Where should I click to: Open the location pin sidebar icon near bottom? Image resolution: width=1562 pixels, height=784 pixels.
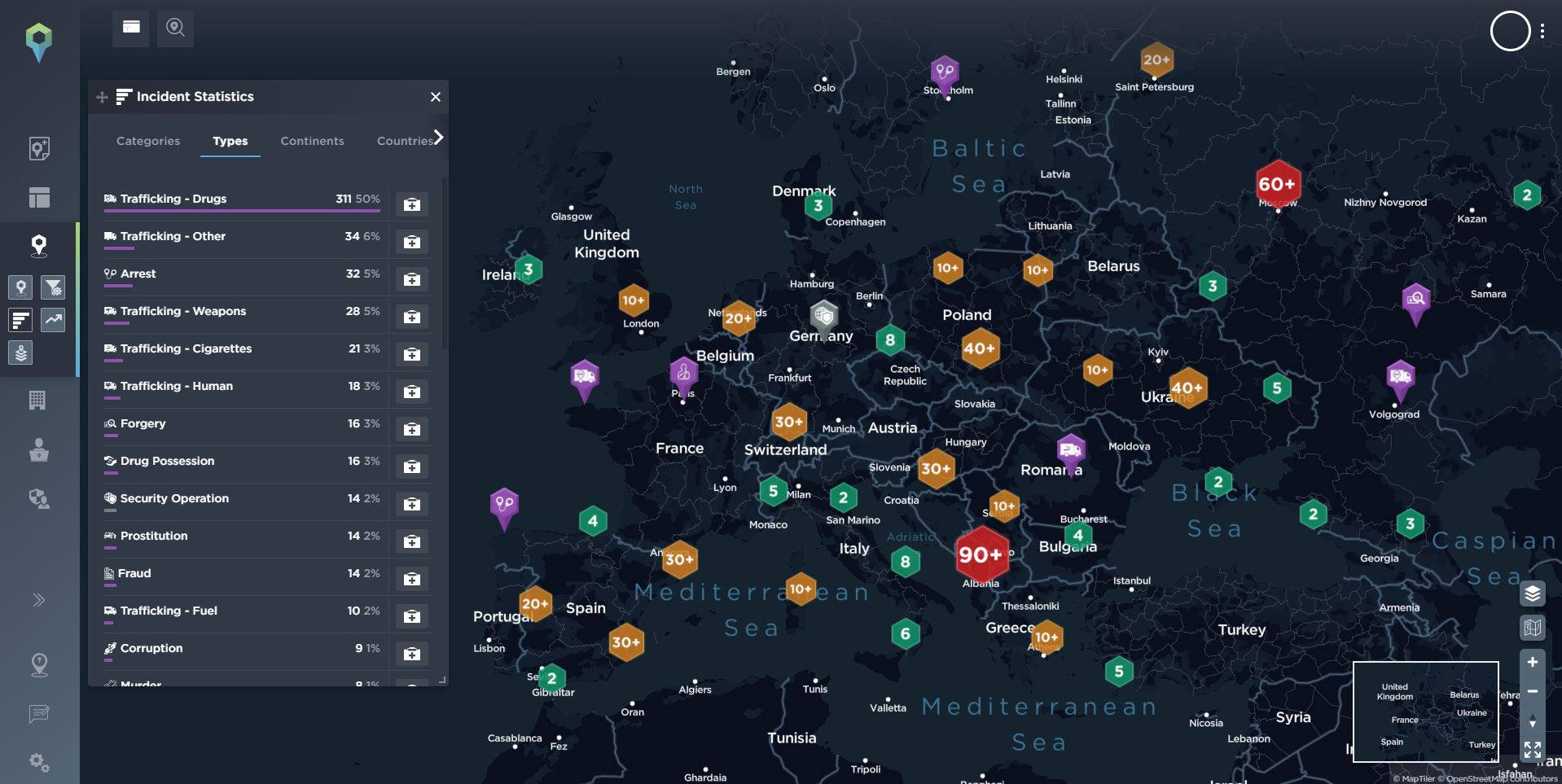tap(38, 665)
